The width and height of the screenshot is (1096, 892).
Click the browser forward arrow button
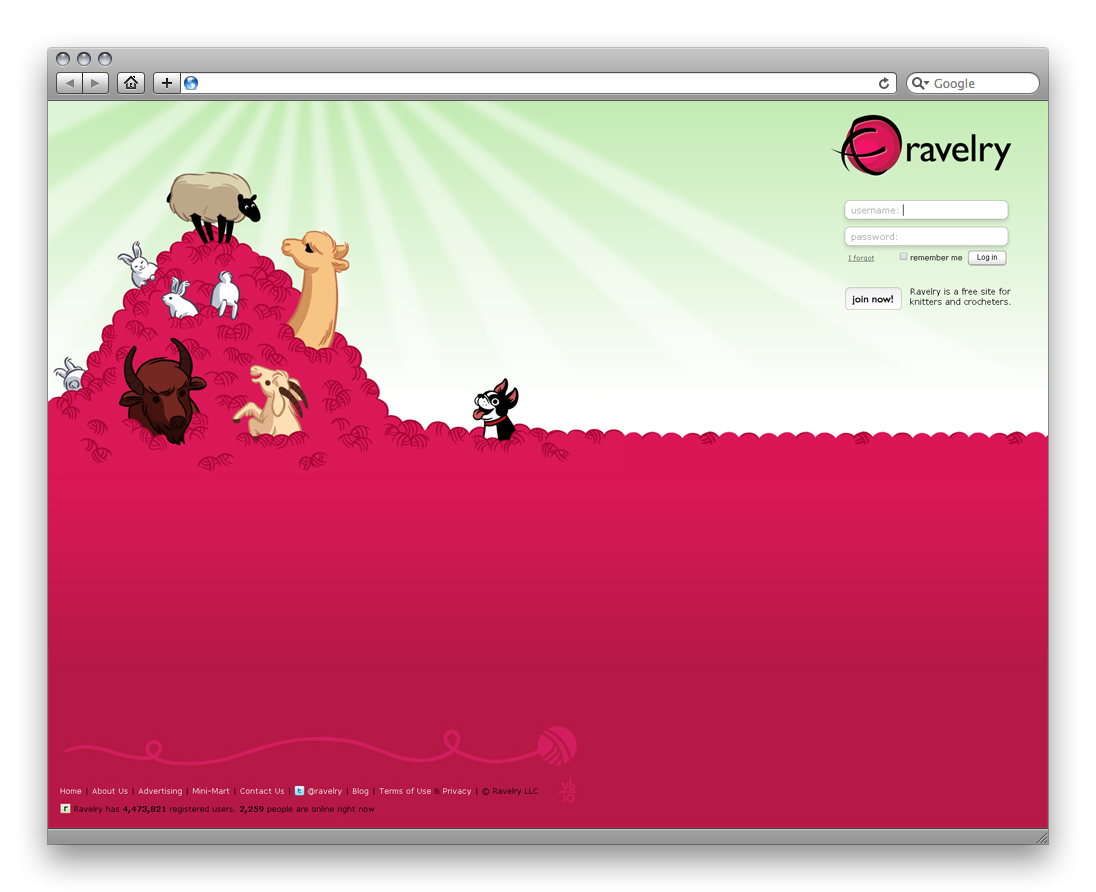pos(95,83)
